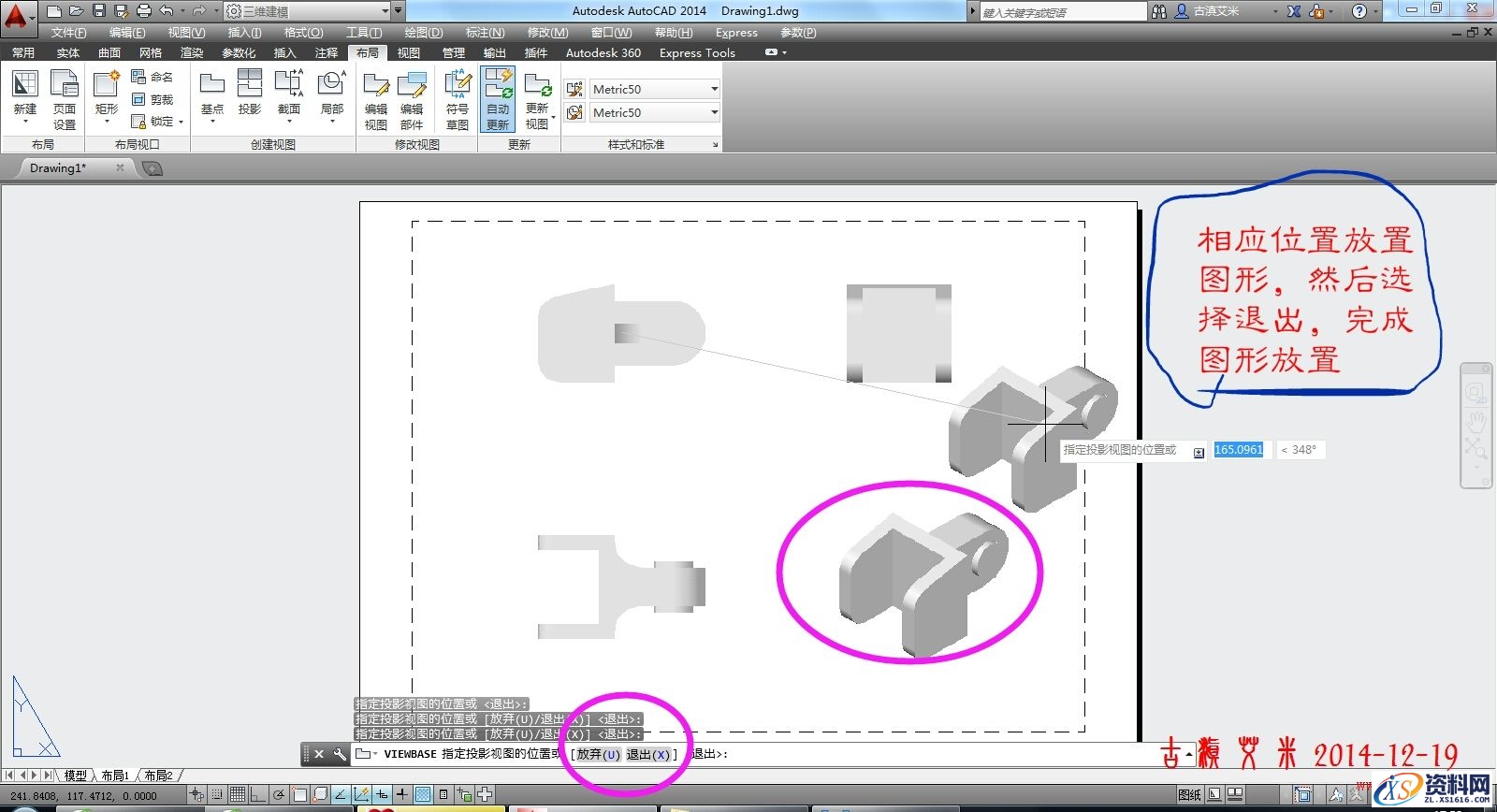Expand the Lock (锁定) viewport dropdown arrow
Screen dimensions: 1497x812
[181, 122]
